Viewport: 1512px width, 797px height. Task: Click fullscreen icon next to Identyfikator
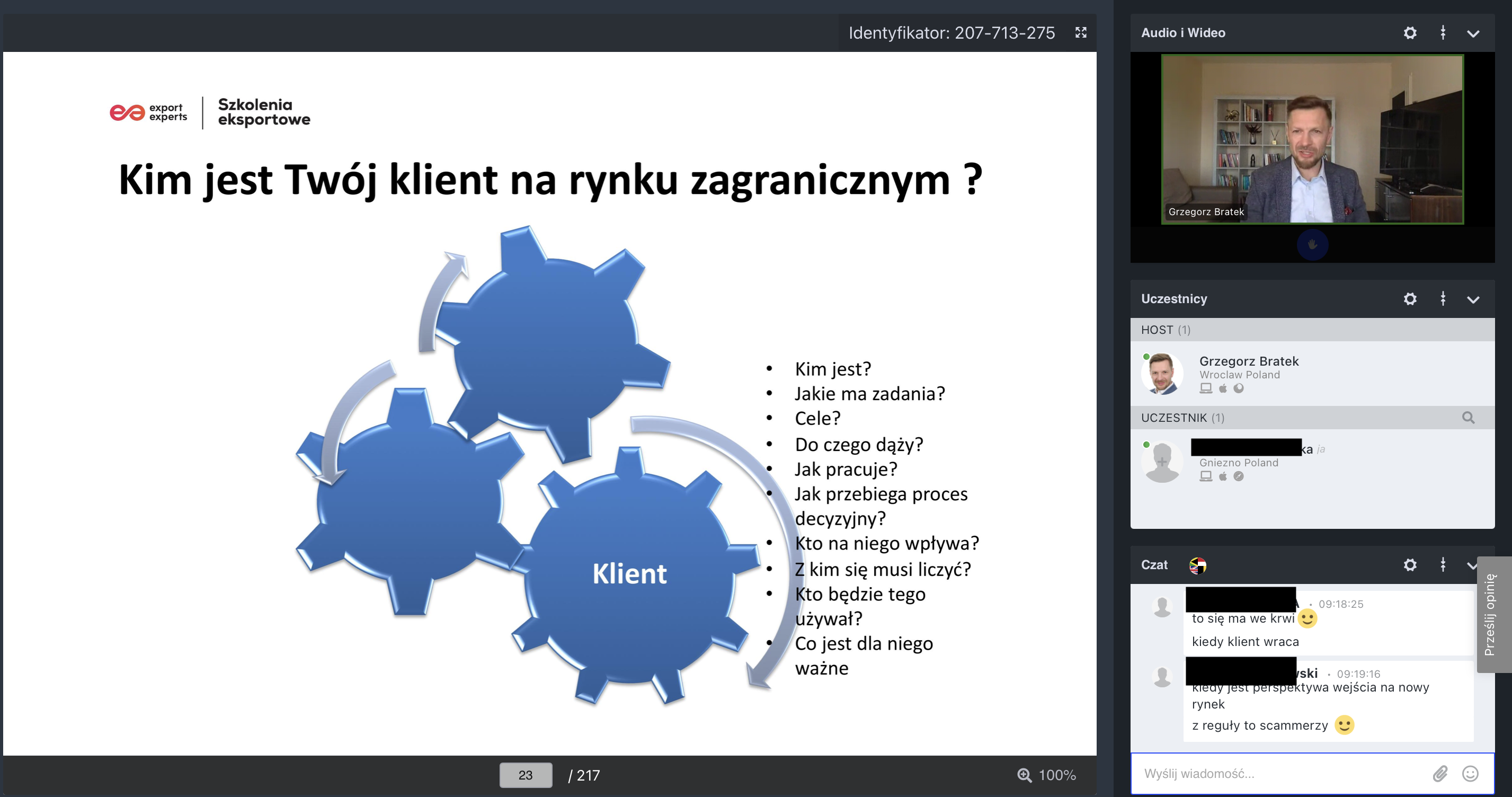tap(1081, 33)
